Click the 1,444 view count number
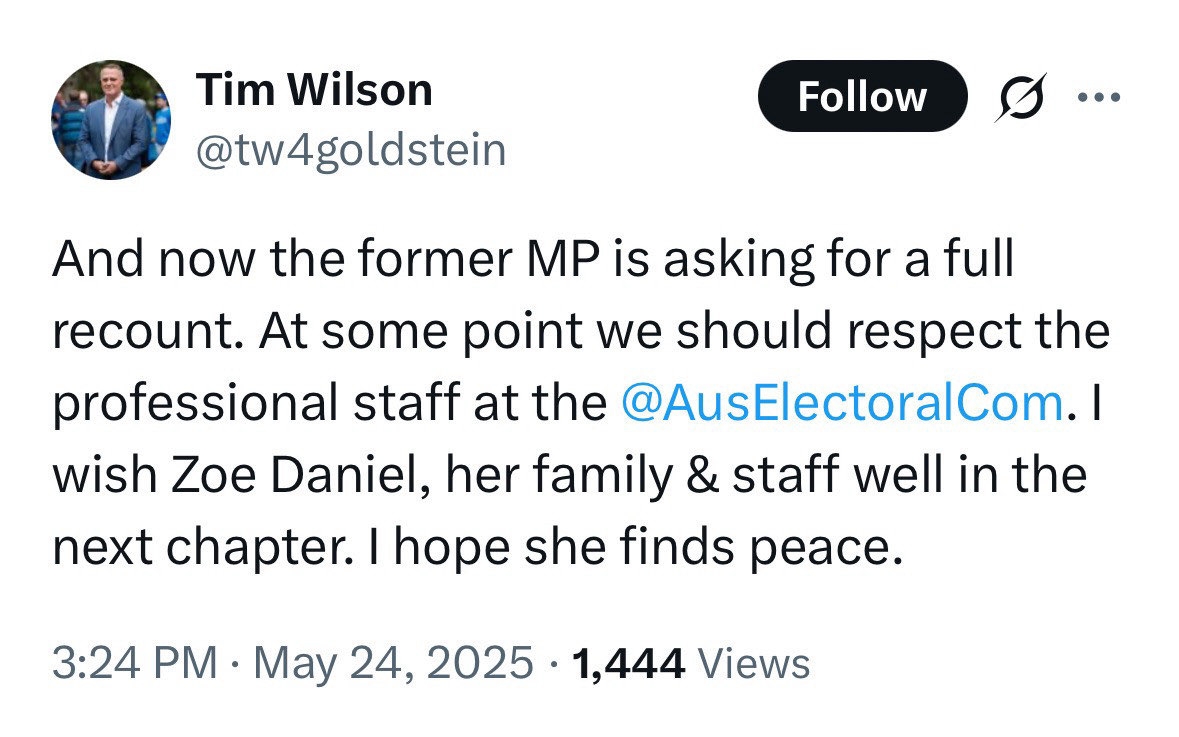This screenshot has width=1179, height=737. click(628, 662)
